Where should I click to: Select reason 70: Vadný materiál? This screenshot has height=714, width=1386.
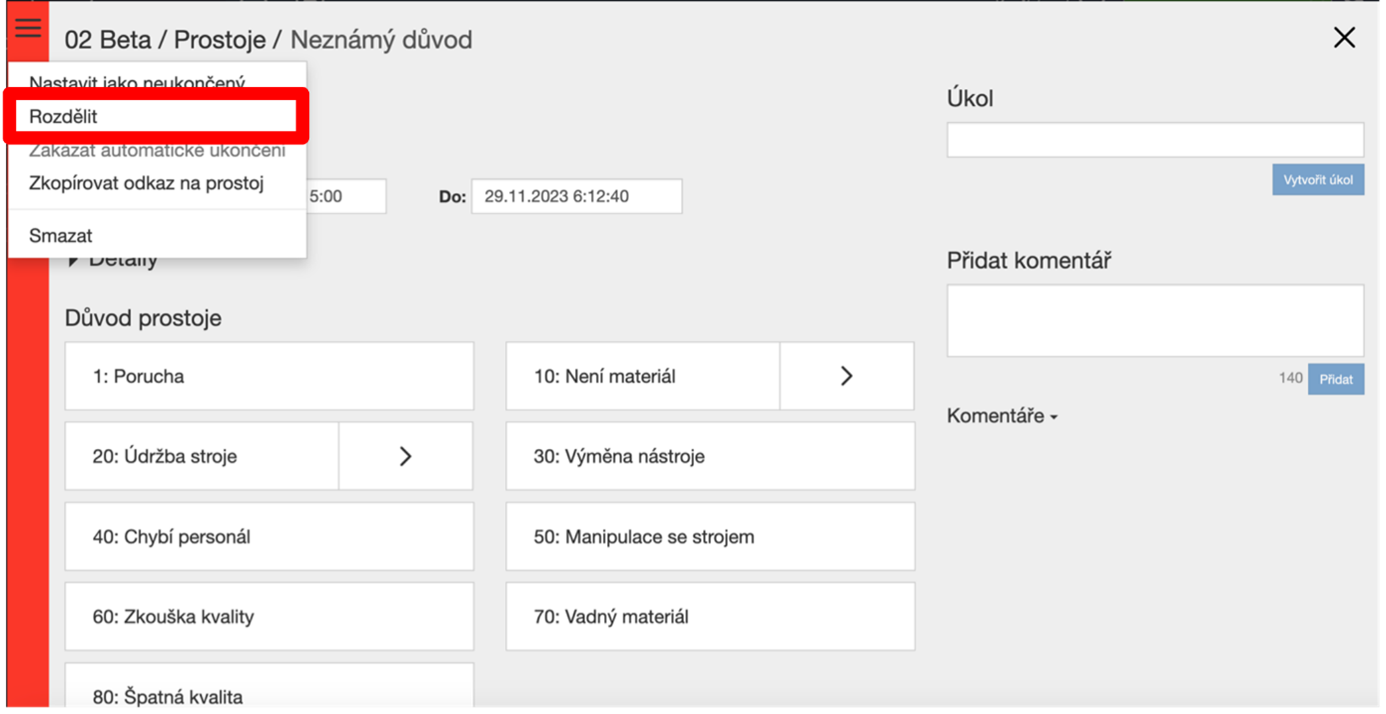[710, 616]
